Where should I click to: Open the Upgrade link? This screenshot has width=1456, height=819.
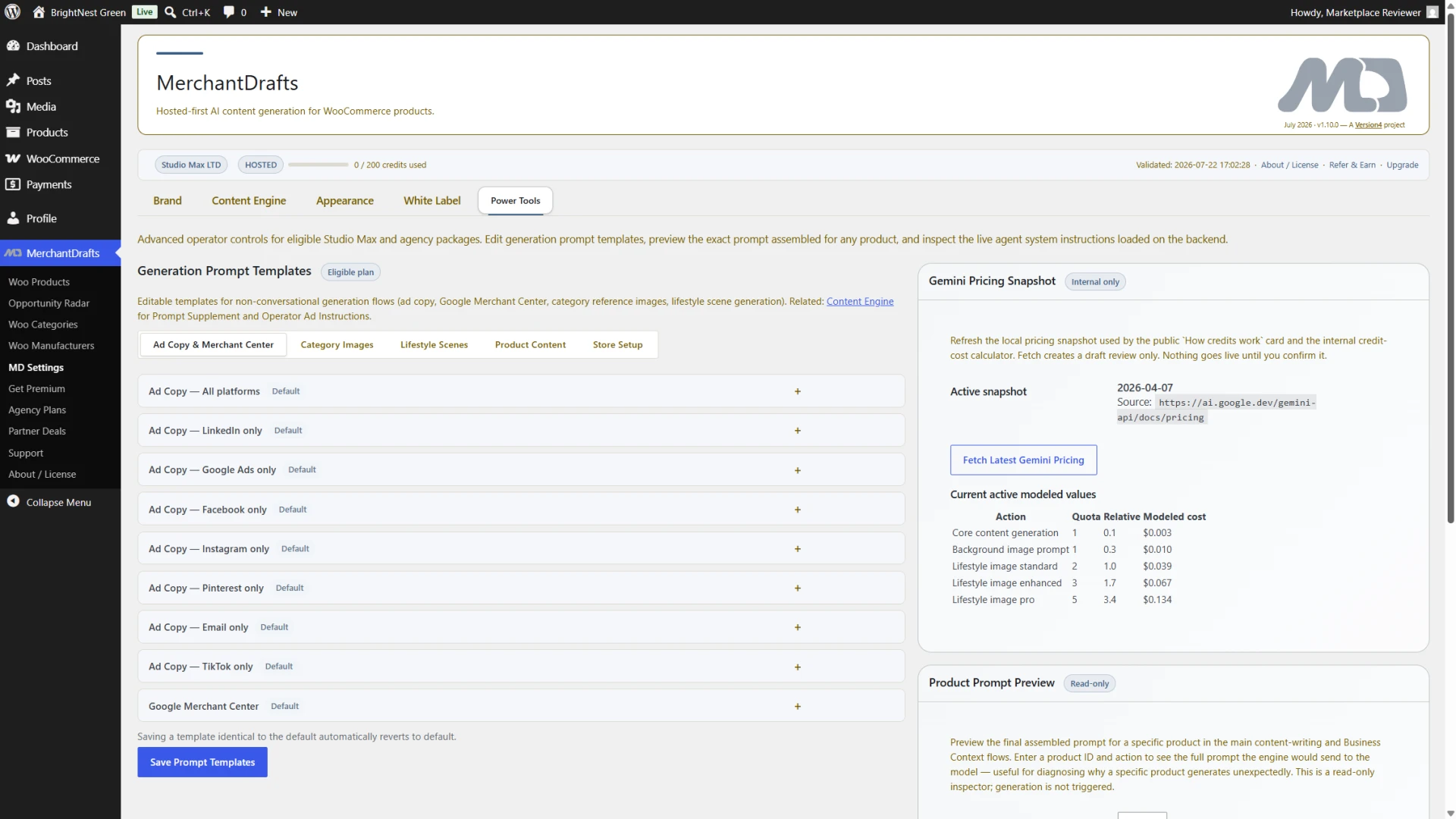click(x=1402, y=165)
